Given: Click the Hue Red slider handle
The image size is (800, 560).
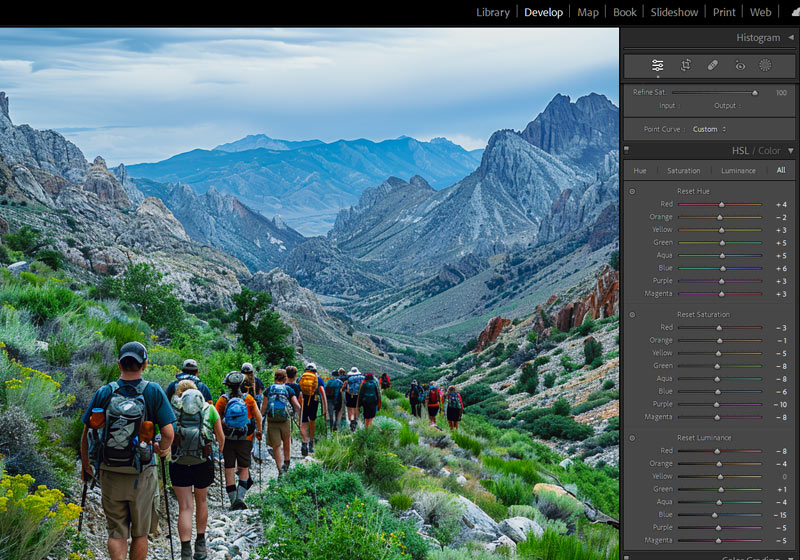Looking at the screenshot, I should click(x=721, y=205).
